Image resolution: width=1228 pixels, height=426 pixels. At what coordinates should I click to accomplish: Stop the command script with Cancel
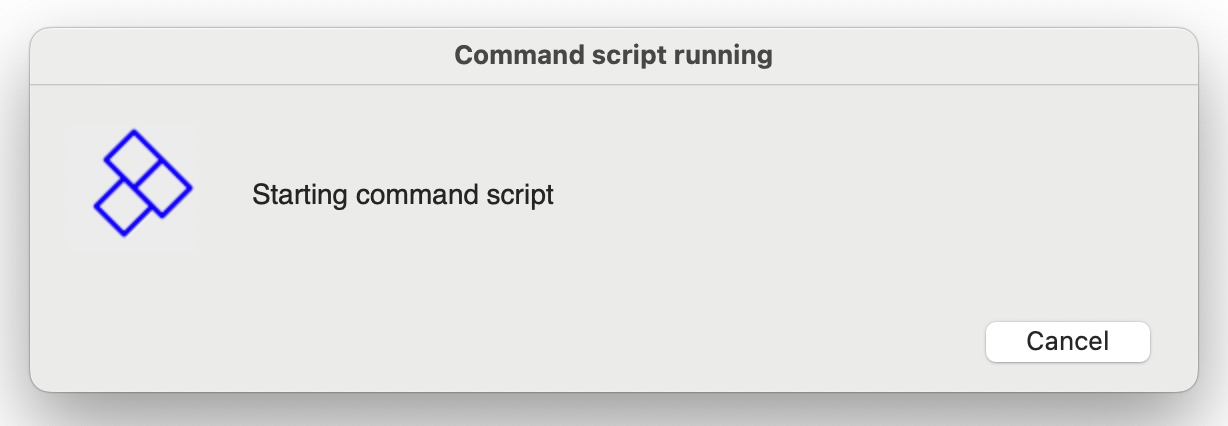point(1068,341)
